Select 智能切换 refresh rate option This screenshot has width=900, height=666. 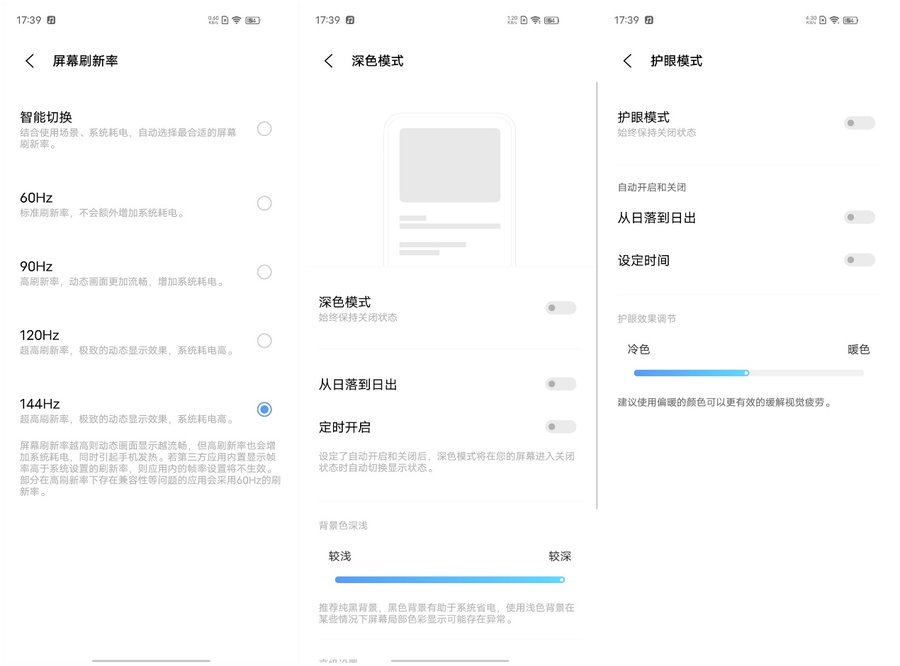[x=264, y=128]
